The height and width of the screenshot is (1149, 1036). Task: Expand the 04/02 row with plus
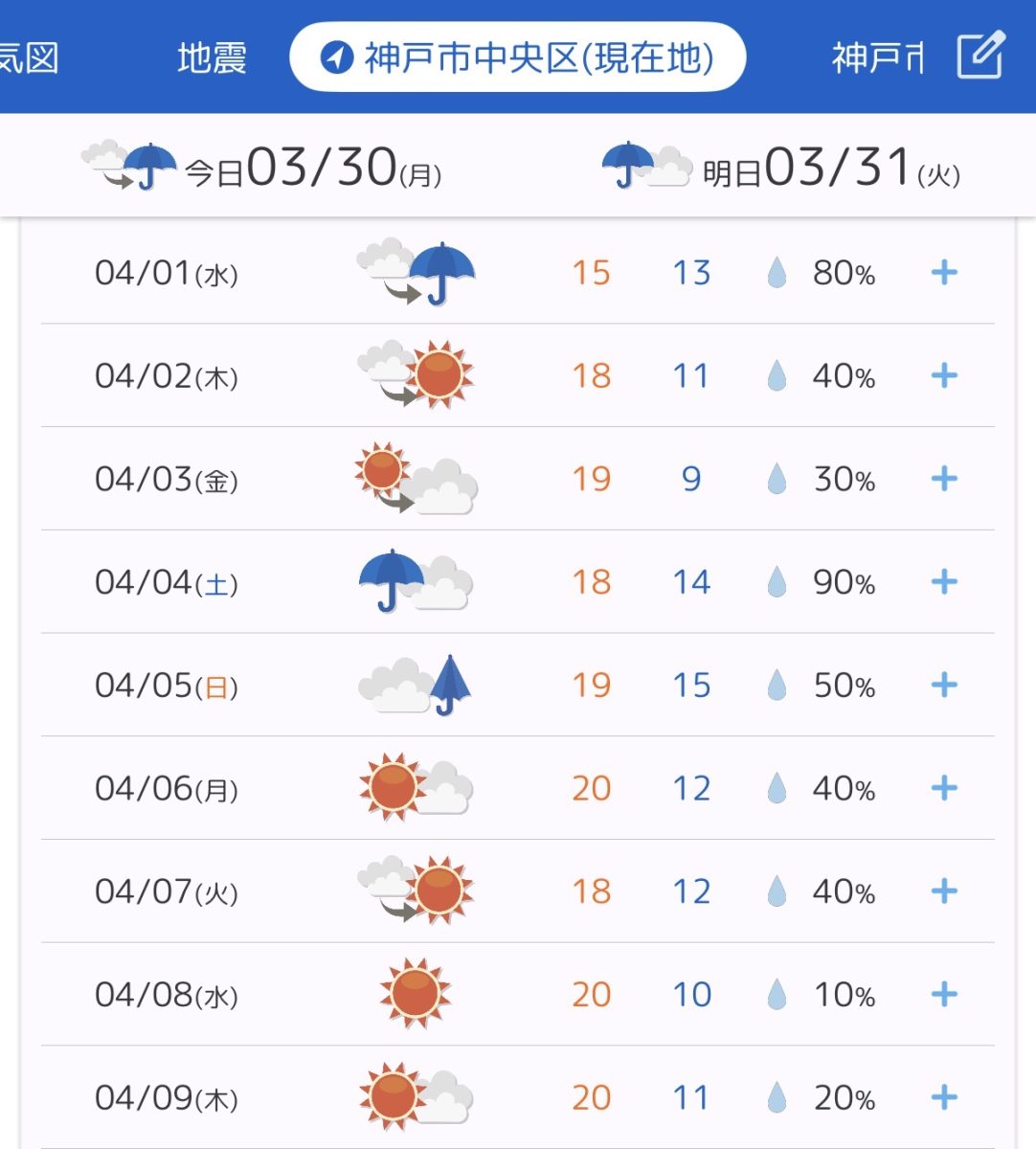coord(944,375)
